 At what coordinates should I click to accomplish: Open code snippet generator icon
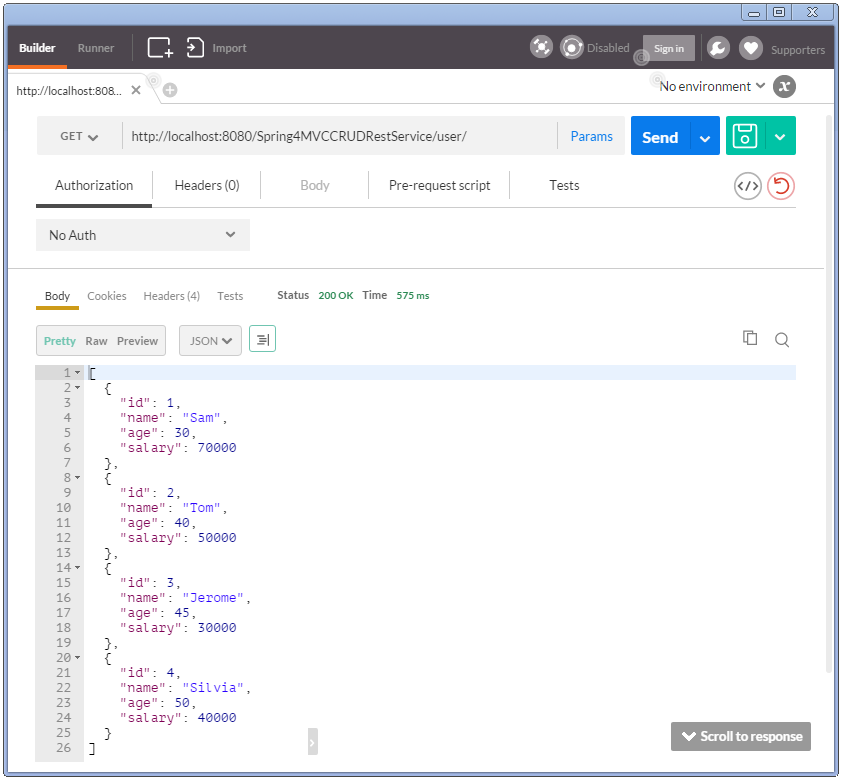point(747,186)
